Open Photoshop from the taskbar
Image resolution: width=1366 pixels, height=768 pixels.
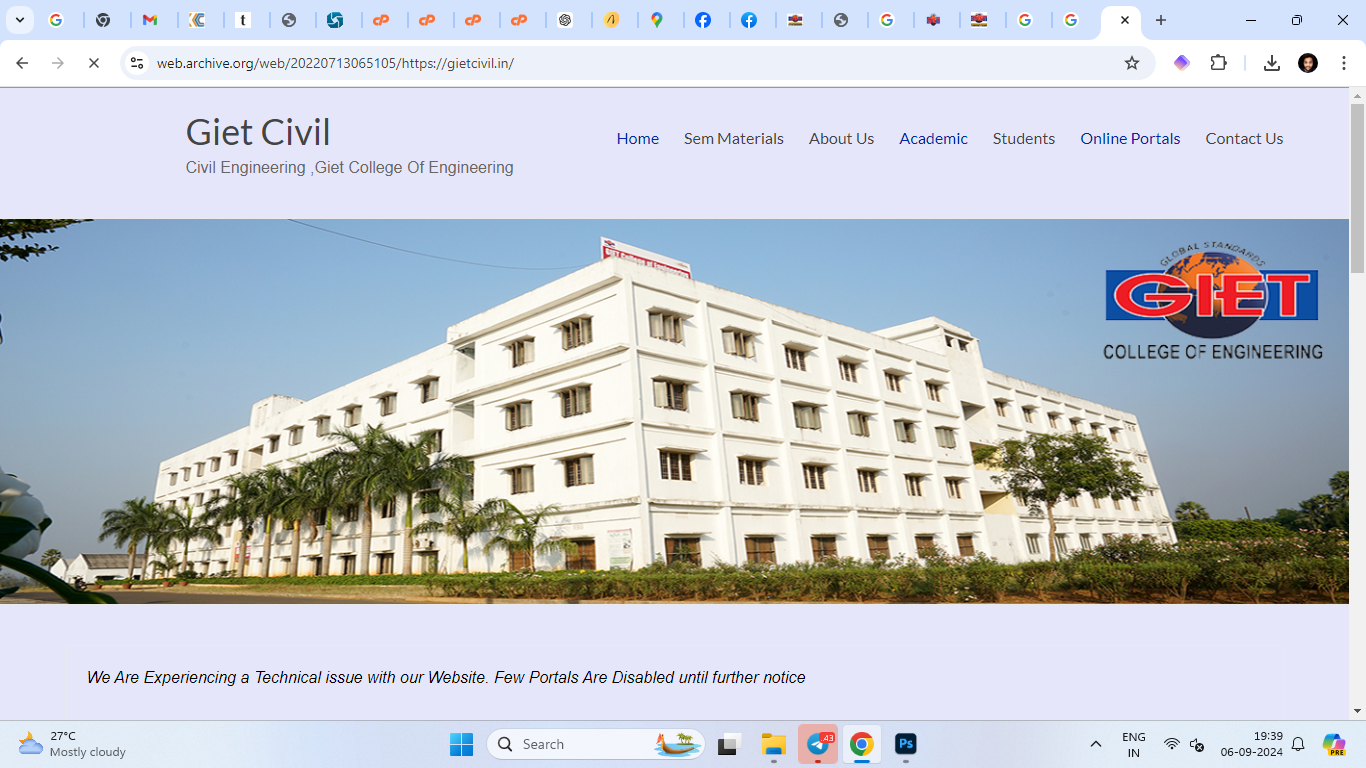[906, 744]
